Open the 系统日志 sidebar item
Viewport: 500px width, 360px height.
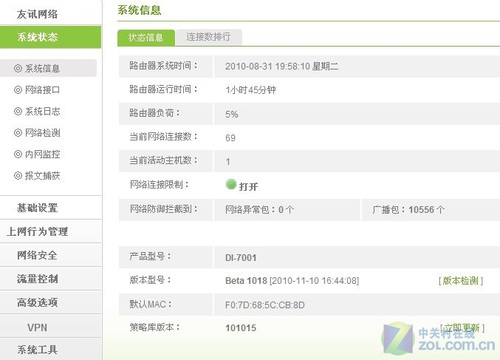(x=42, y=111)
